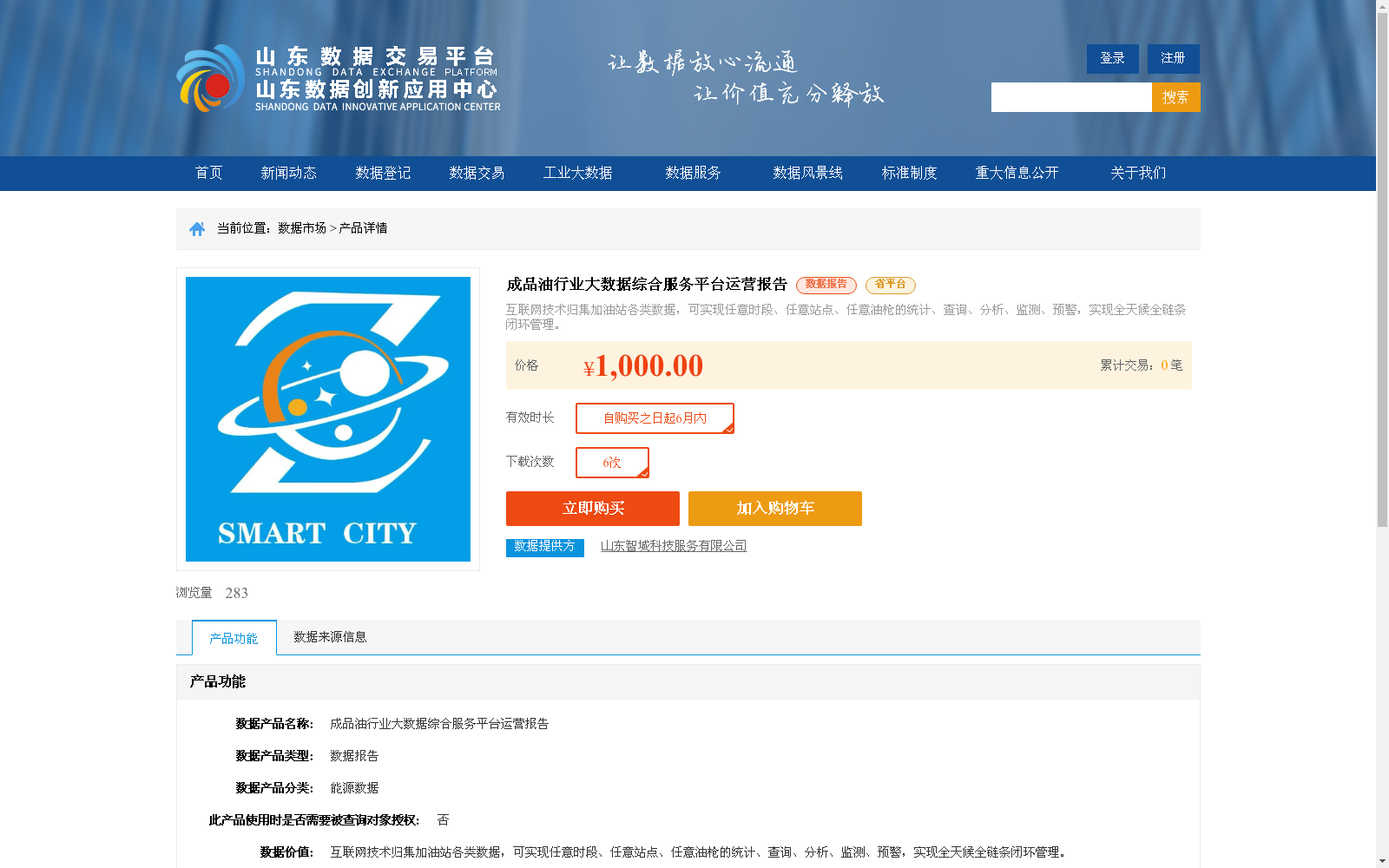
Task: Focus the search input field
Action: tap(1071, 97)
